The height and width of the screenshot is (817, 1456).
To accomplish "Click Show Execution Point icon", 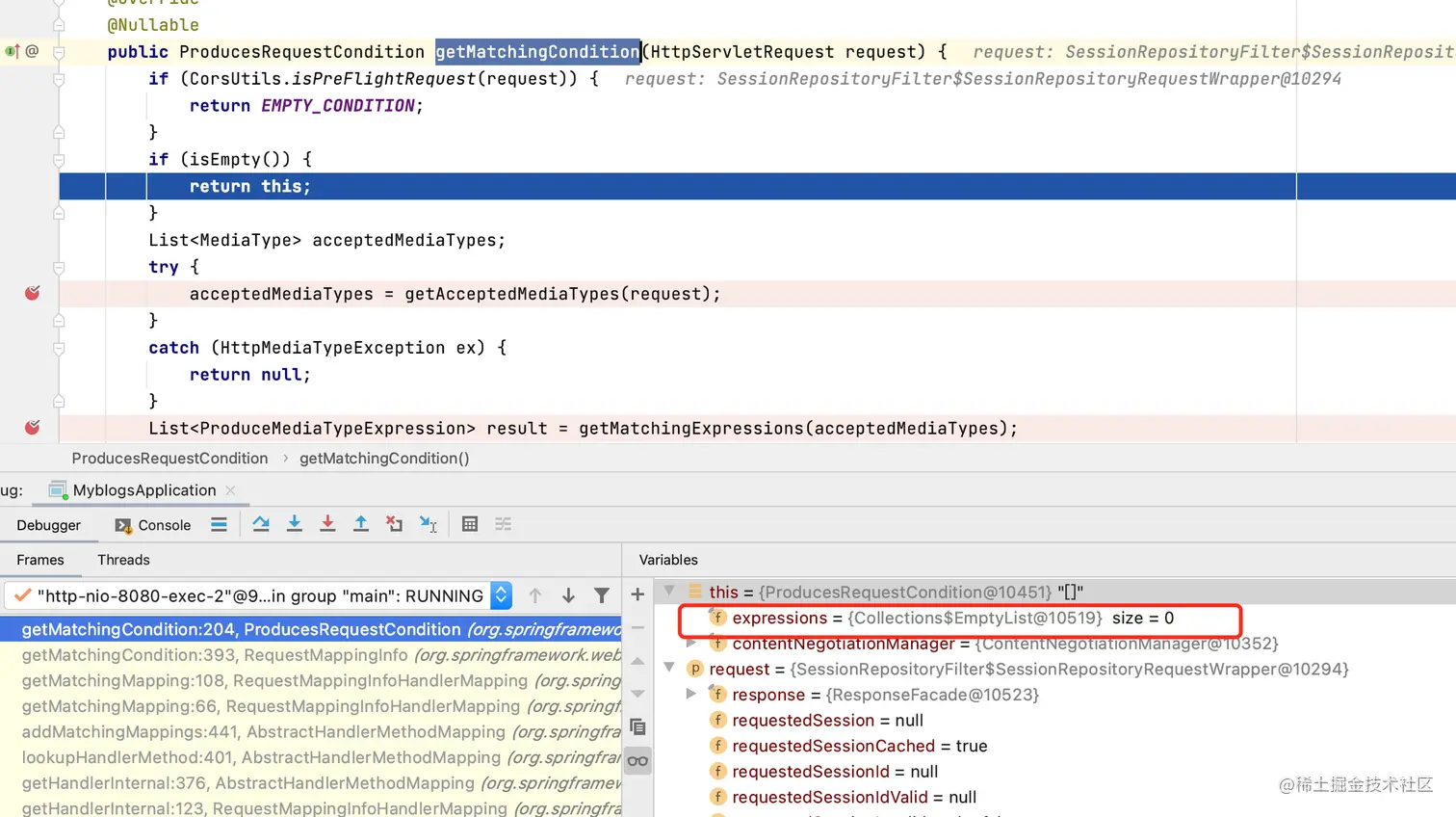I will (219, 524).
